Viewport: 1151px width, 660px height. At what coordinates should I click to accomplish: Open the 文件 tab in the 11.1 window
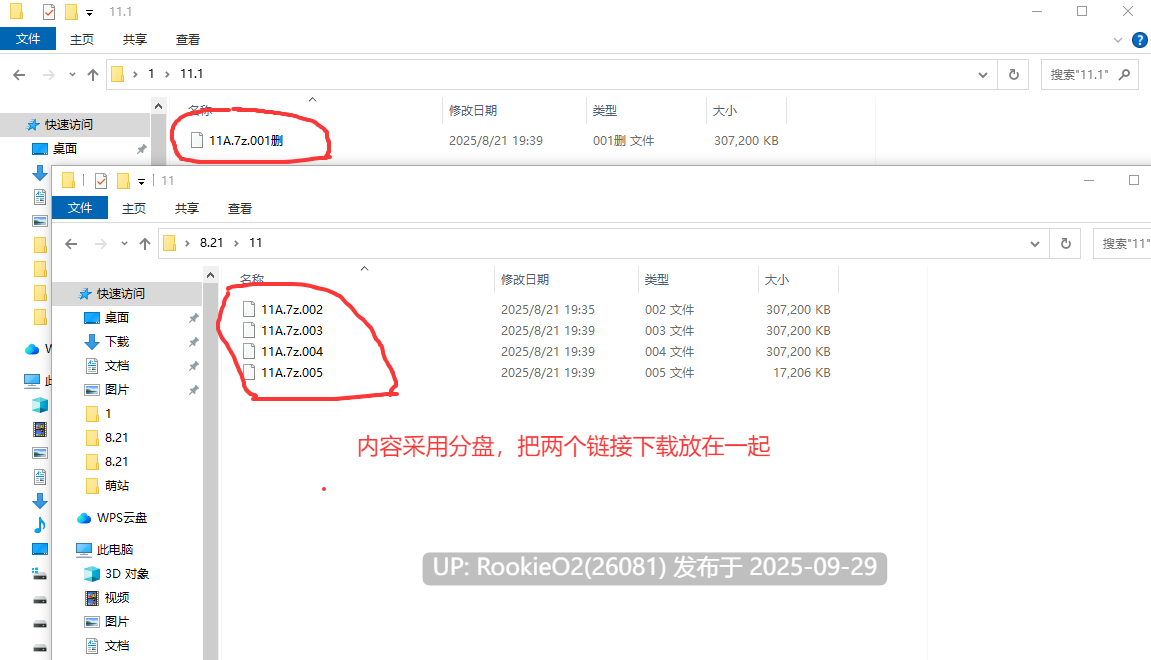tap(28, 39)
